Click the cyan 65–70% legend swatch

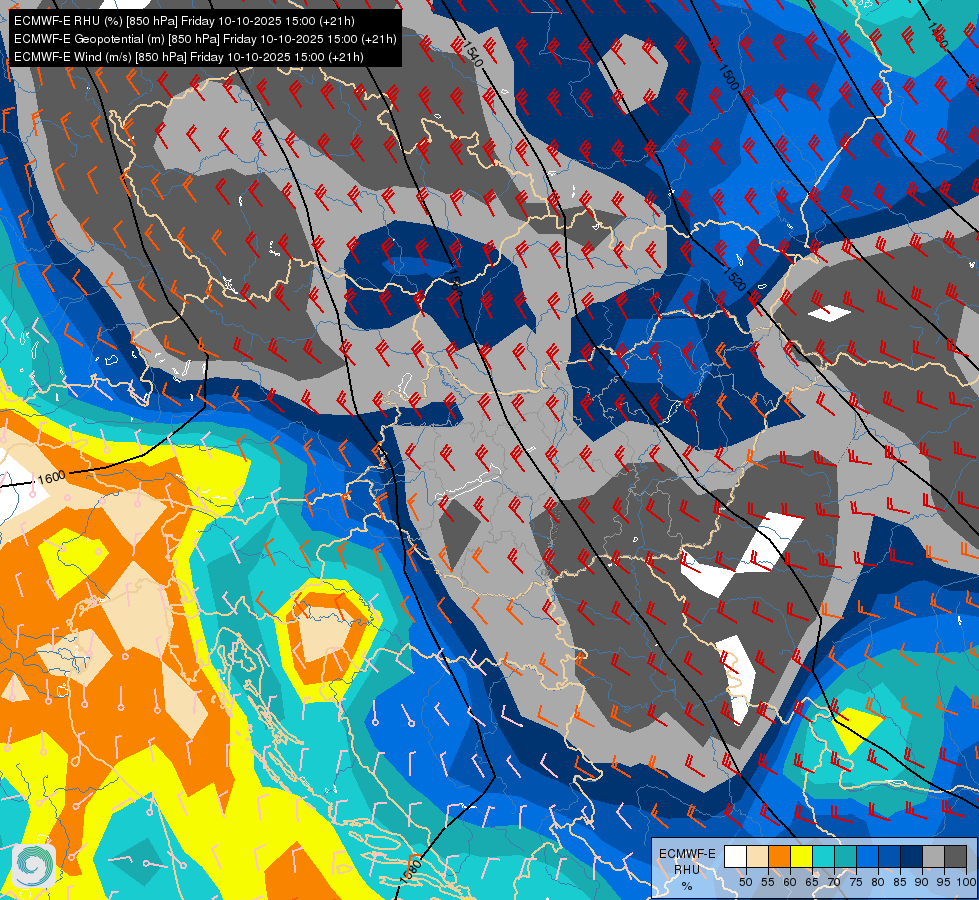point(824,856)
